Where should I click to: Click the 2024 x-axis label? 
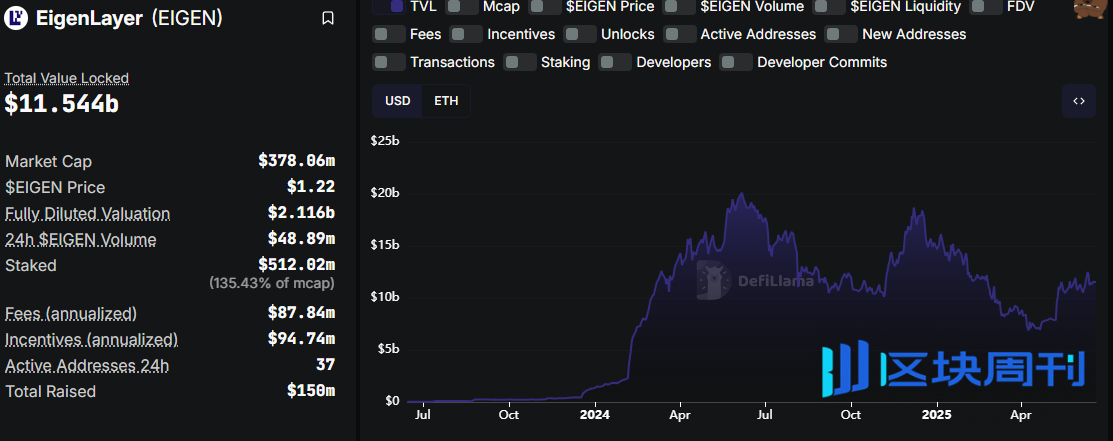pos(594,415)
